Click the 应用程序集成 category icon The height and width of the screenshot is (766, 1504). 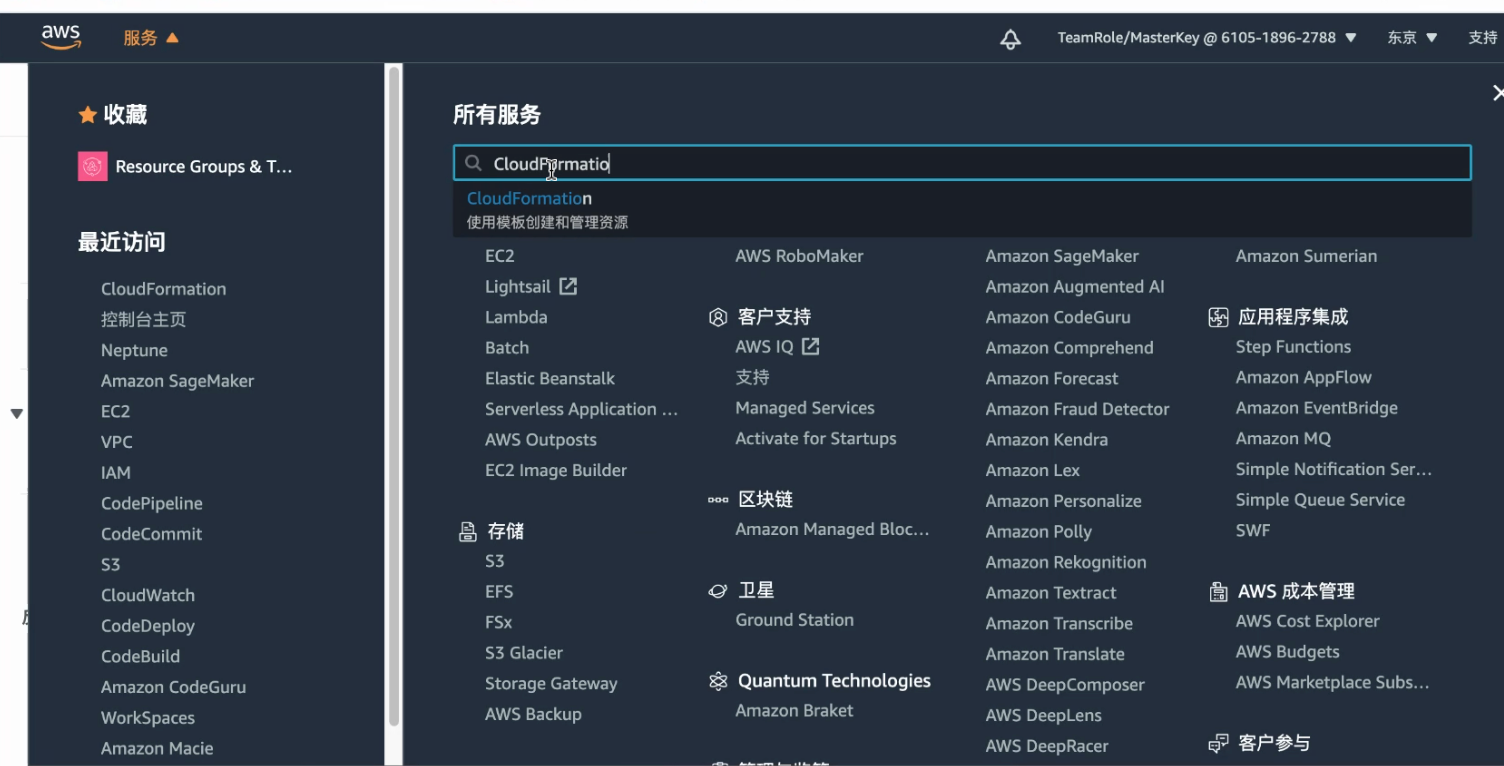(1218, 317)
